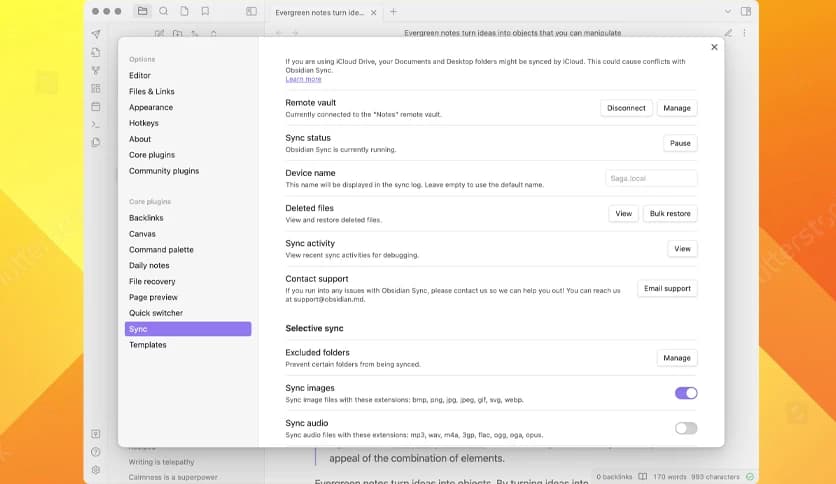Open a new tab with plus
This screenshot has width=836, height=484.
(x=393, y=11)
